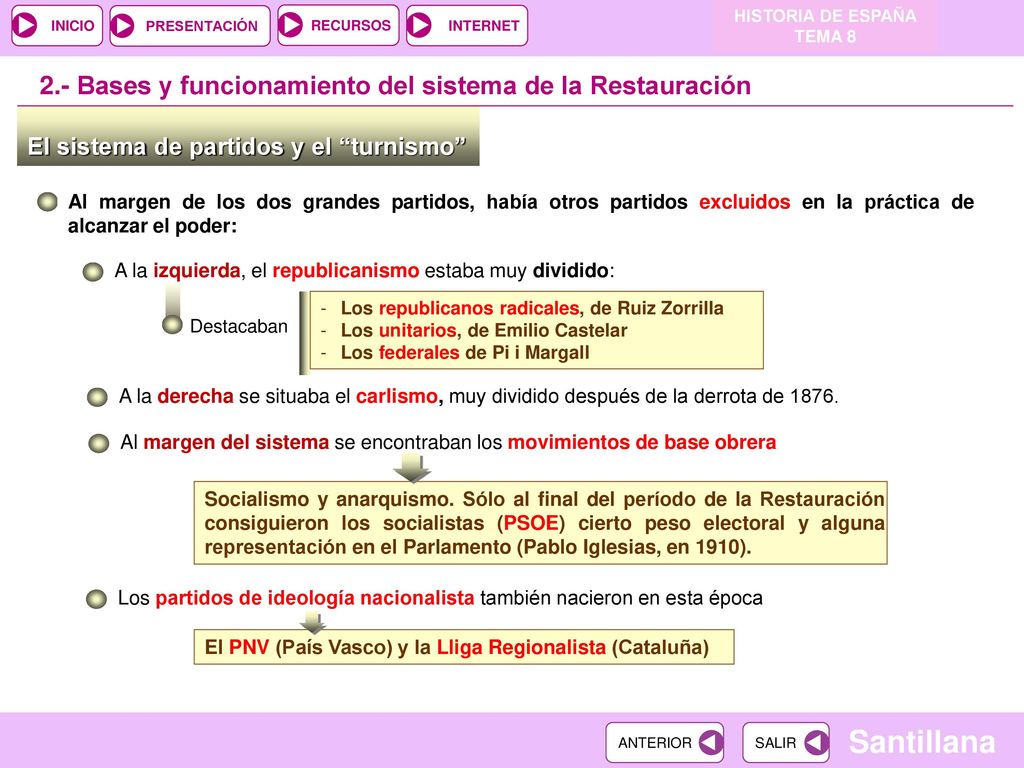The height and width of the screenshot is (768, 1024).
Task: Click the play arrow icon beside INTERNET
Action: [419, 25]
